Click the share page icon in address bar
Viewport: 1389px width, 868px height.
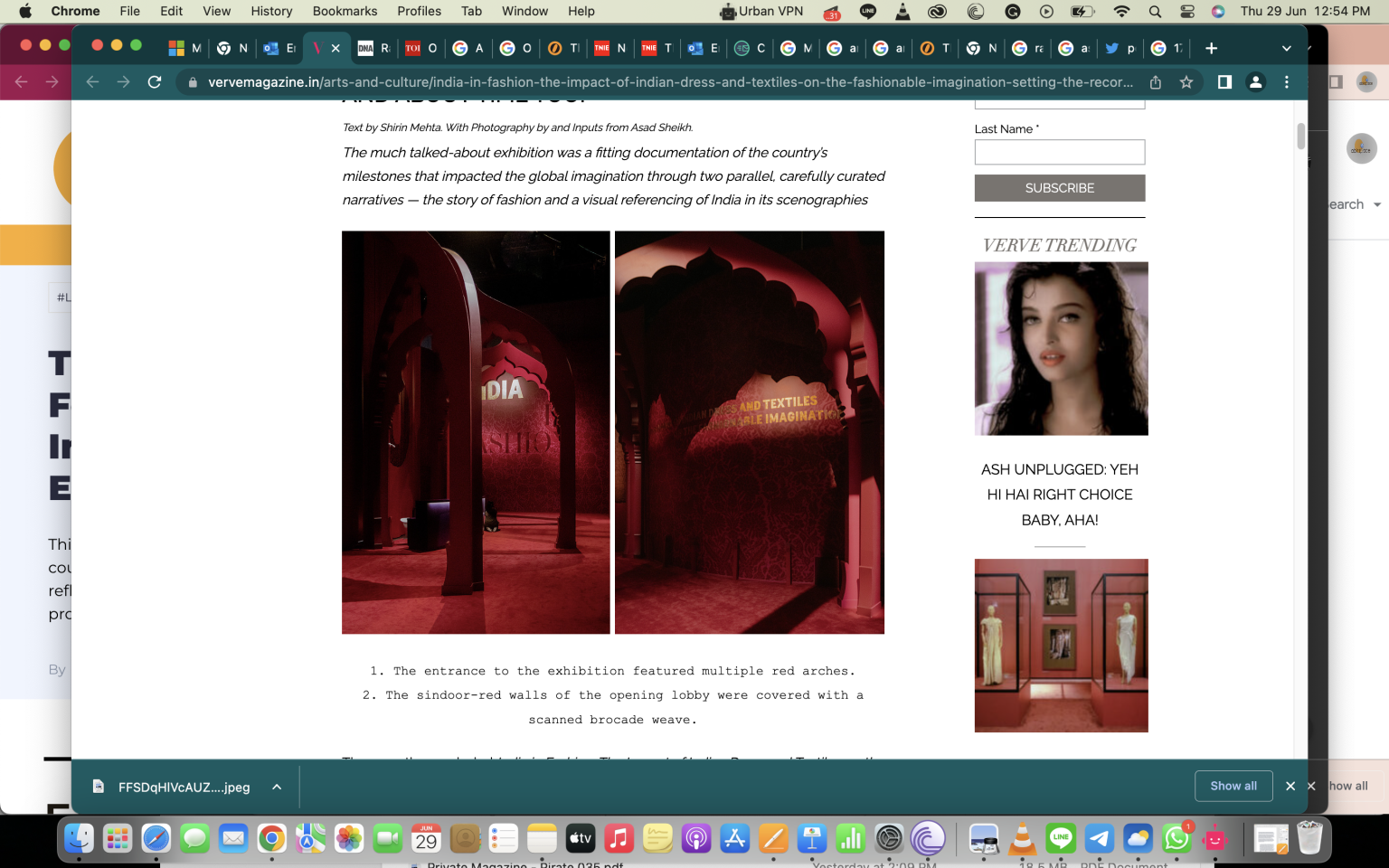pos(1156,82)
